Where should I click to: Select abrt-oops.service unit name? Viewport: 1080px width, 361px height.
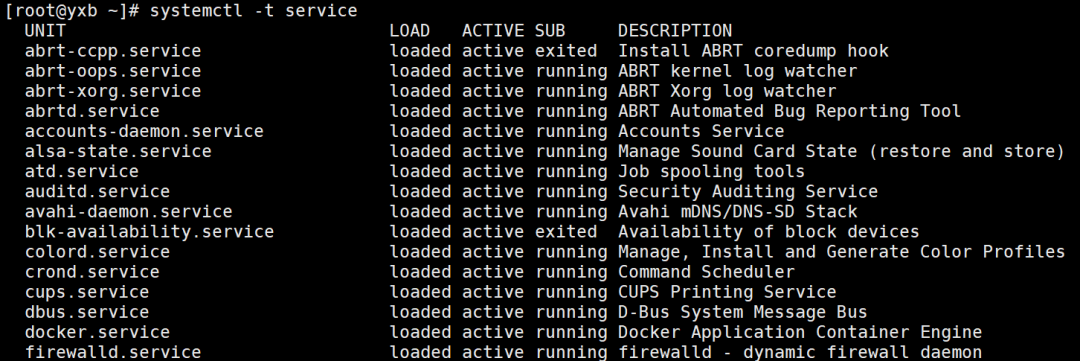[113, 71]
